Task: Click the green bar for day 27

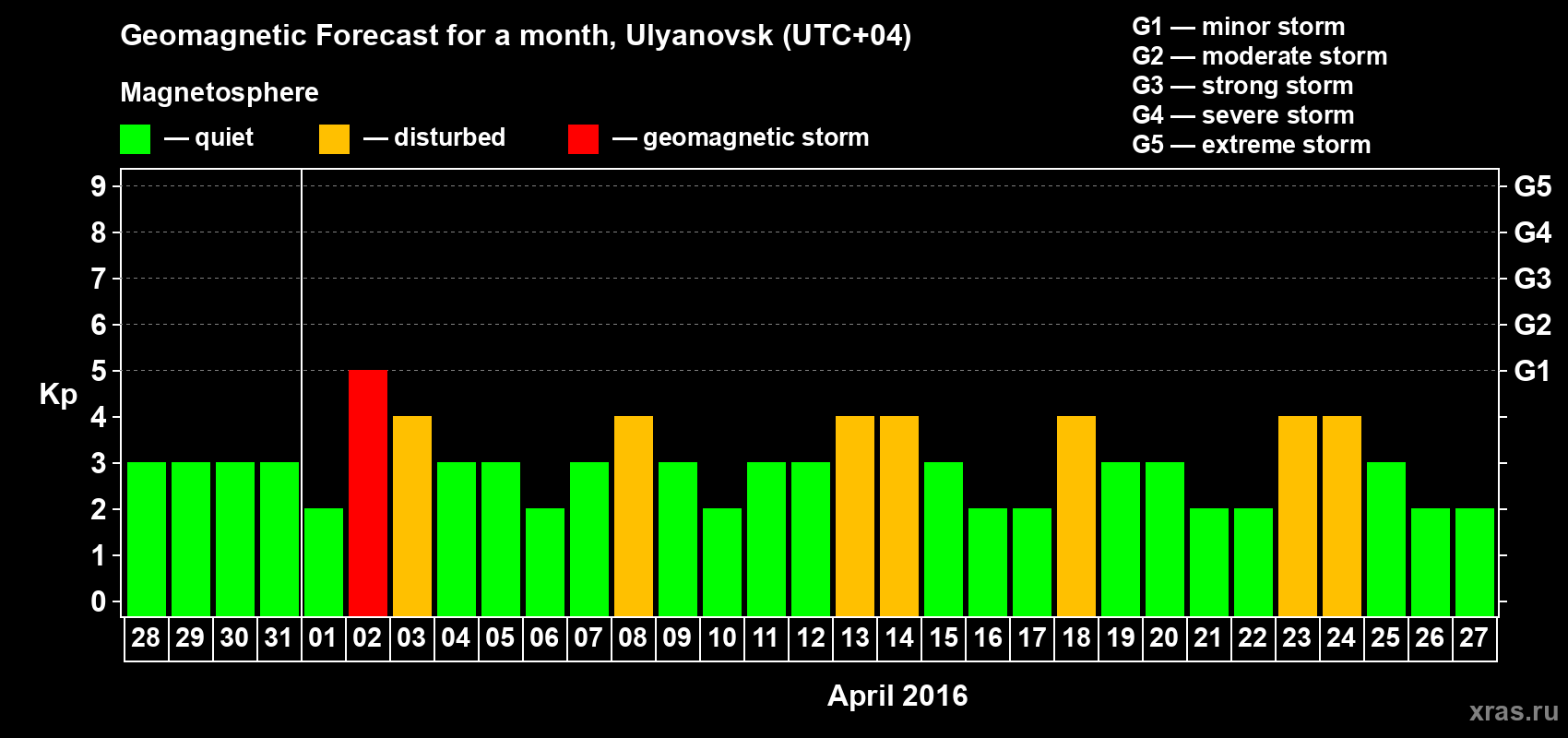Action: click(x=1475, y=562)
